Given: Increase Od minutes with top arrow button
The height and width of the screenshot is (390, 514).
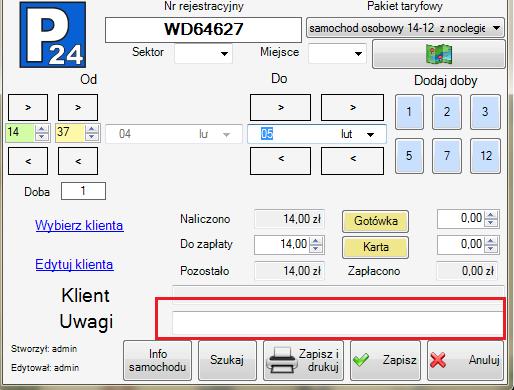Looking at the screenshot, I should click(78, 107).
